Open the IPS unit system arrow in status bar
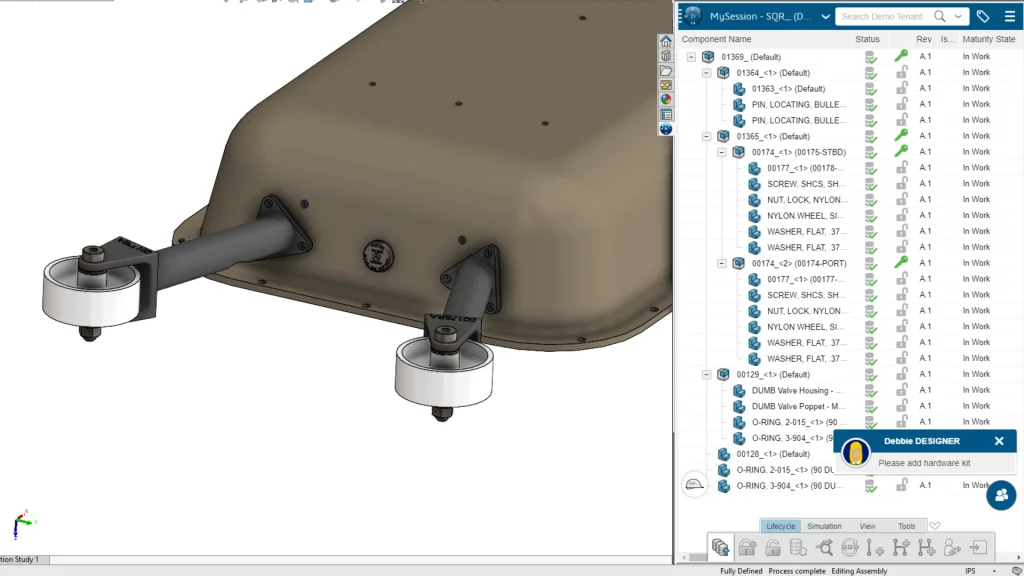This screenshot has height=576, width=1024. pyautogui.click(x=994, y=571)
